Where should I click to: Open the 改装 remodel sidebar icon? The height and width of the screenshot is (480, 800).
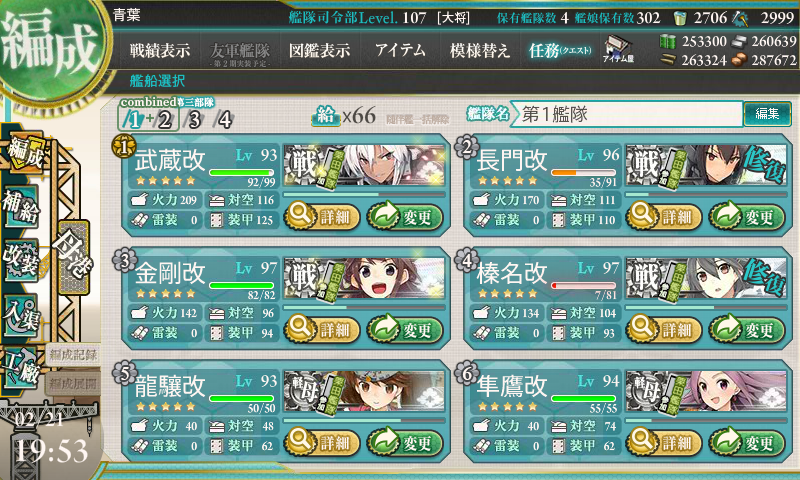pyautogui.click(x=20, y=260)
